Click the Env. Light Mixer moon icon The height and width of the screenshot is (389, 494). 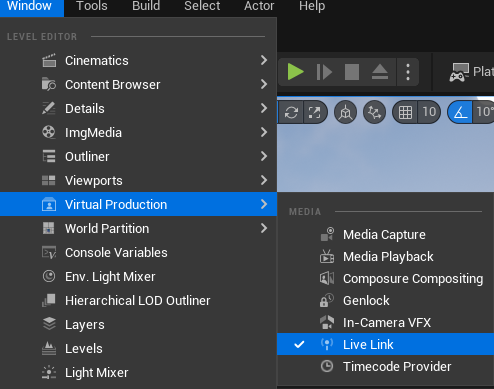[x=49, y=276]
